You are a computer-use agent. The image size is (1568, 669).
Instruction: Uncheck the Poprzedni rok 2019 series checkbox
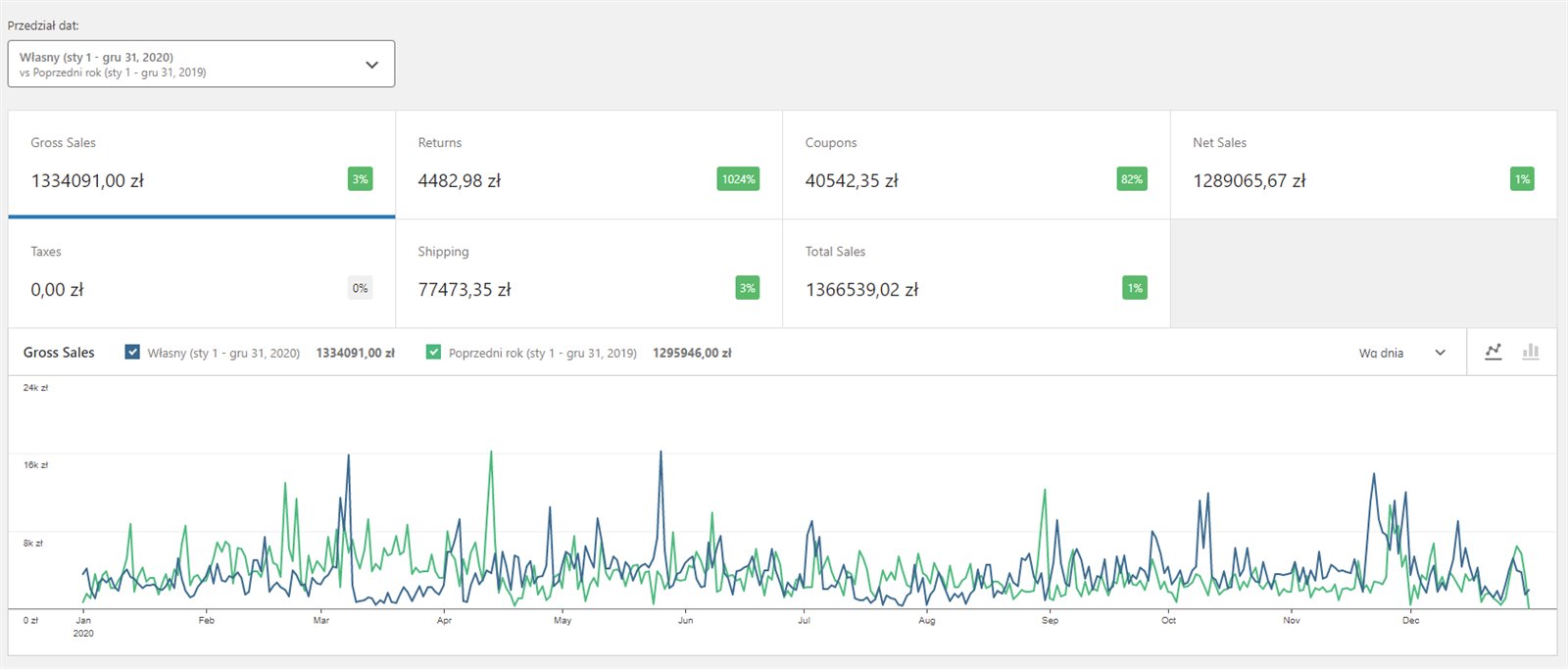click(x=433, y=352)
